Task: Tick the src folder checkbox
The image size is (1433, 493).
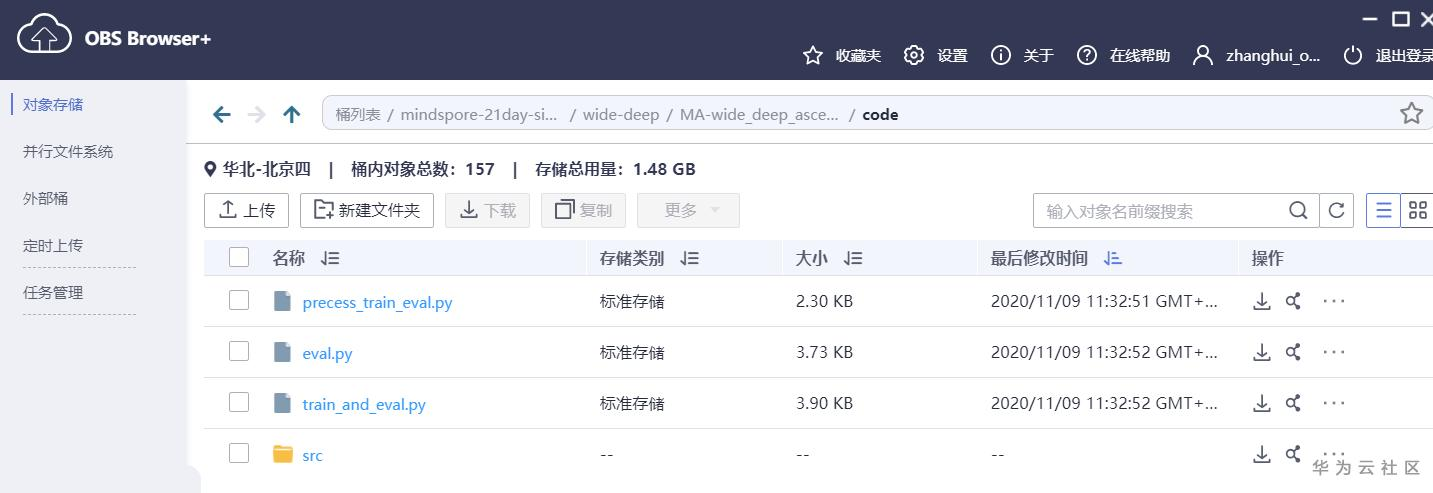Action: (239, 454)
